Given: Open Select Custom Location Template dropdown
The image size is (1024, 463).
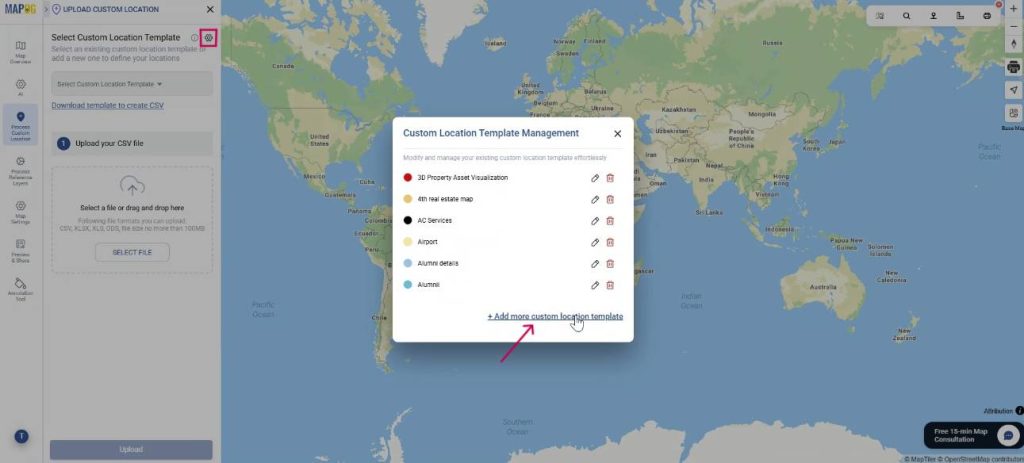Looking at the screenshot, I should tap(132, 84).
